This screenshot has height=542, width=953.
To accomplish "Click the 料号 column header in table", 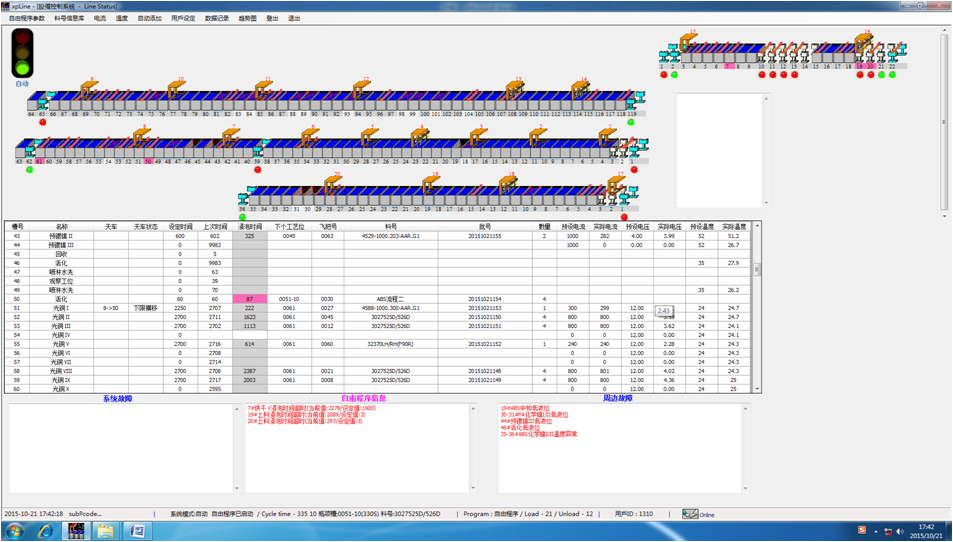I will [390, 227].
